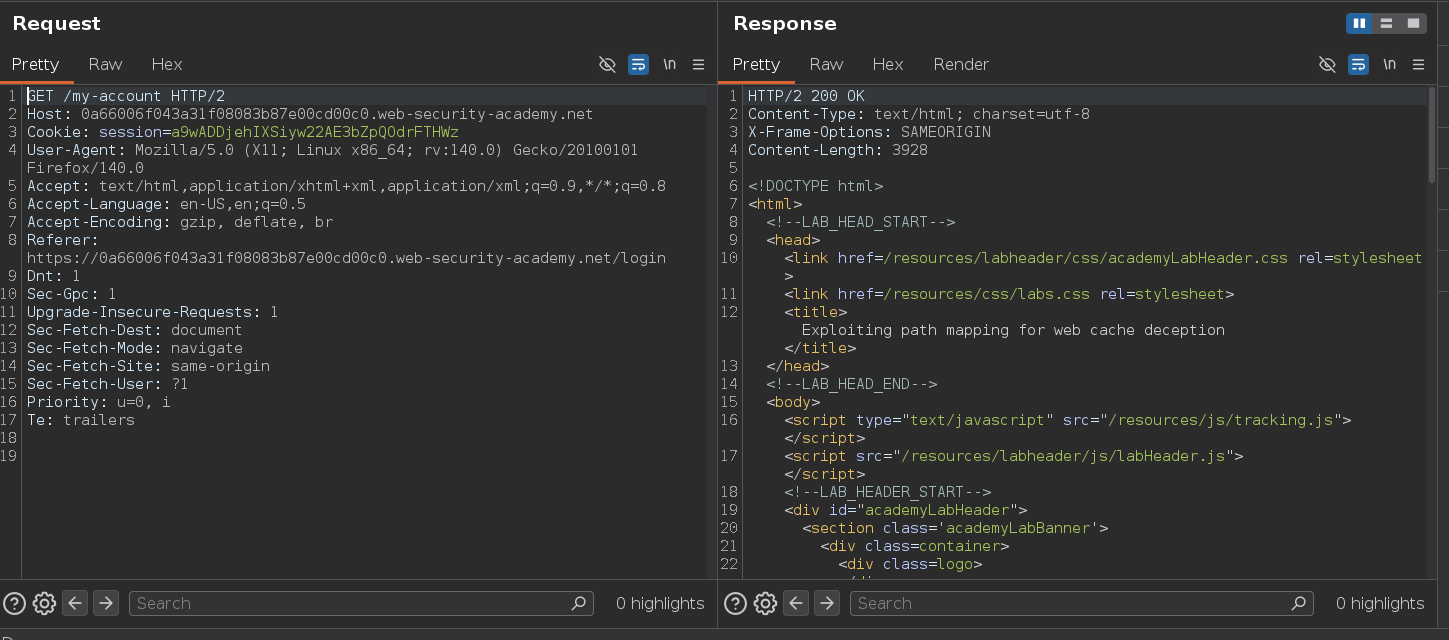This screenshot has height=640, width=1449.
Task: Switch Request view to Hex tab
Action: (167, 64)
